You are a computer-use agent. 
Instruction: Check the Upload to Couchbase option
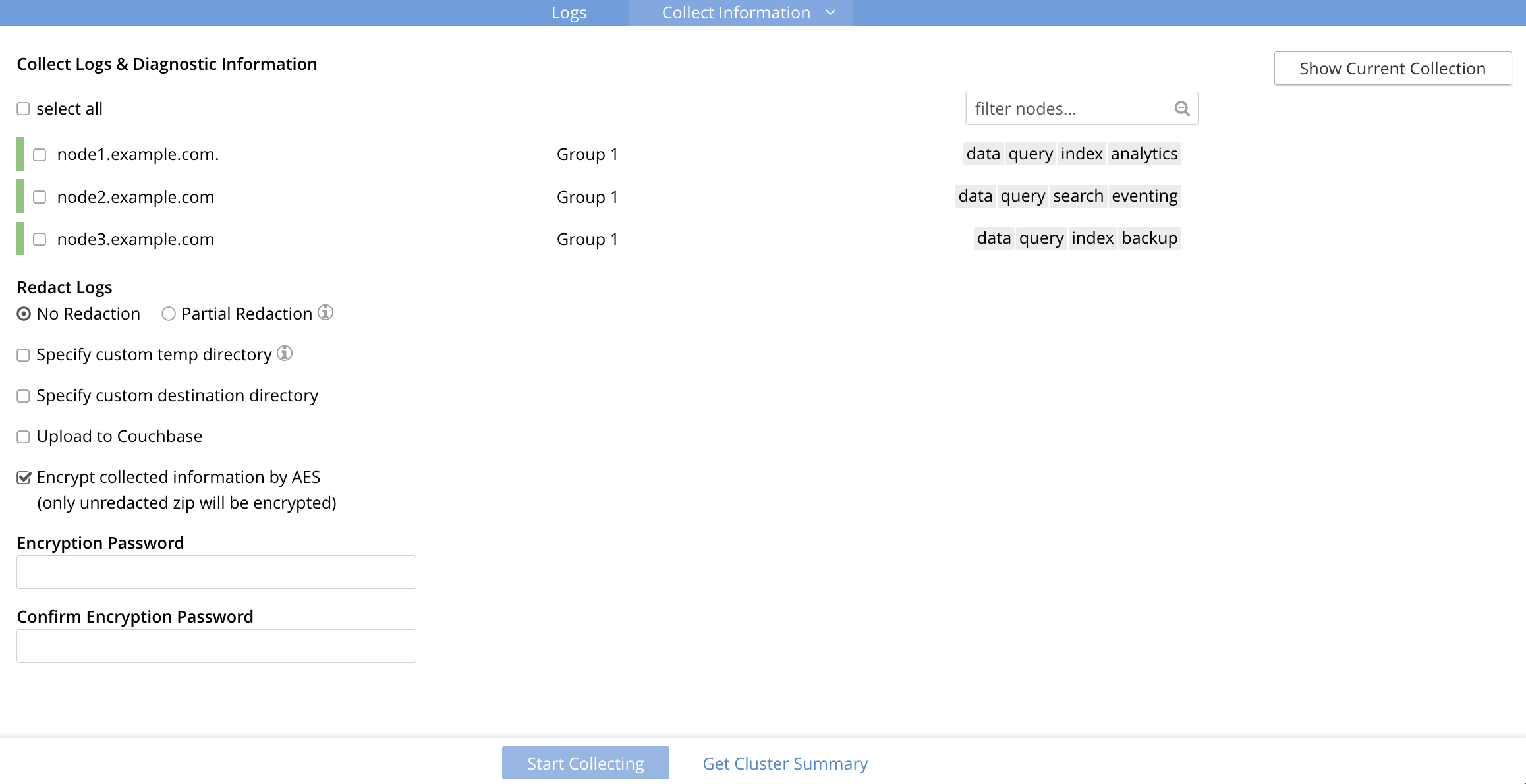coord(23,437)
